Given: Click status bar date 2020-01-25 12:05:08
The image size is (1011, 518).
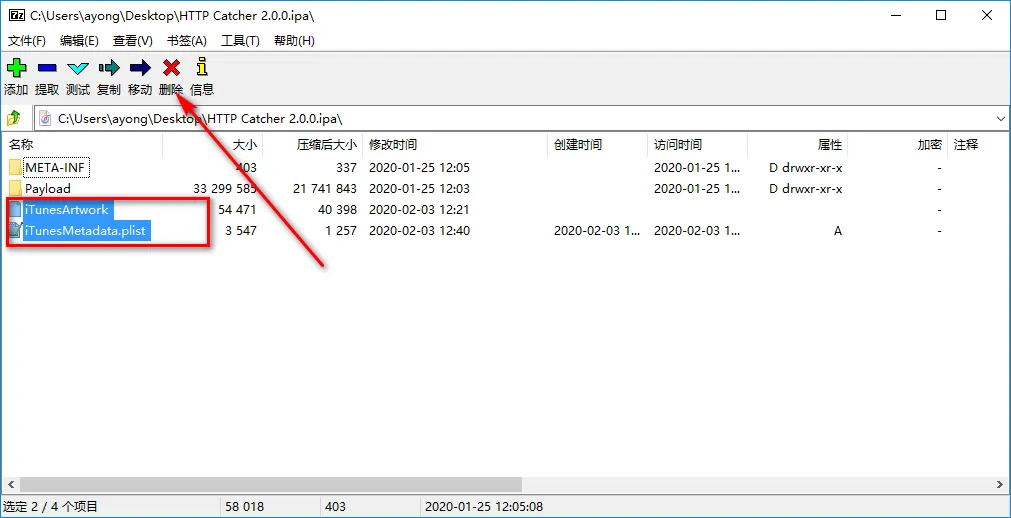Looking at the screenshot, I should coord(484,507).
